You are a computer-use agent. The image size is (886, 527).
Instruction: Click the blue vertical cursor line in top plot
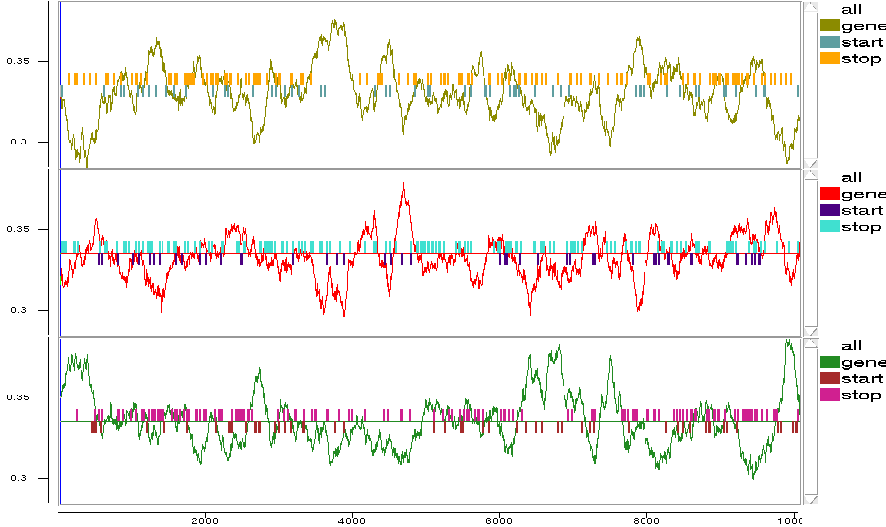(60, 80)
